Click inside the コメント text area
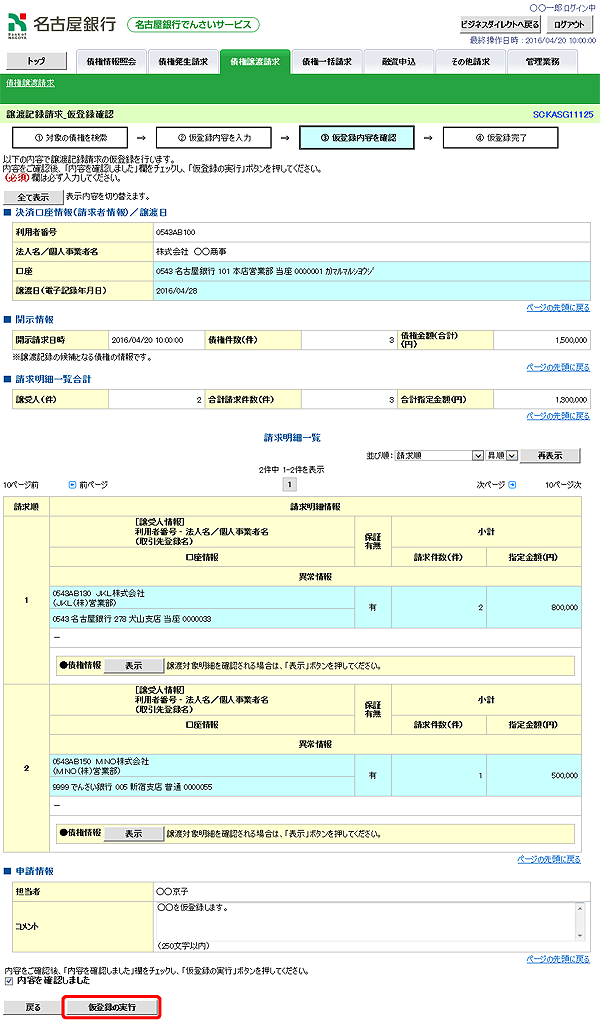 pos(366,921)
